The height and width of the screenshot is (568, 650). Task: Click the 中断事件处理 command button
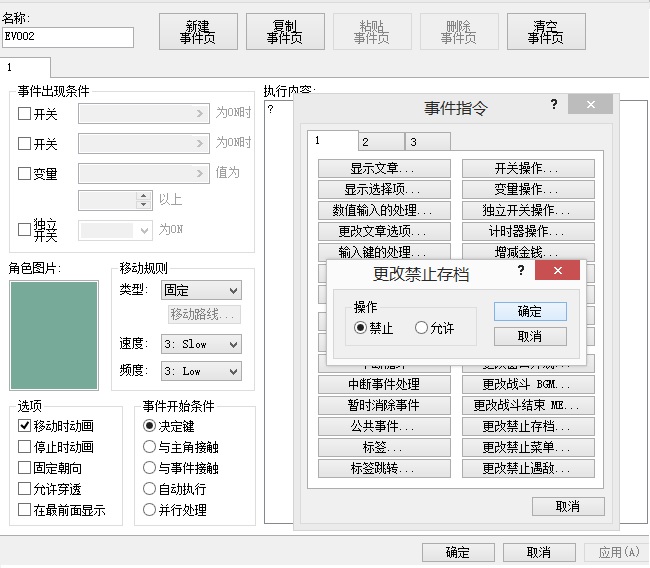click(384, 384)
